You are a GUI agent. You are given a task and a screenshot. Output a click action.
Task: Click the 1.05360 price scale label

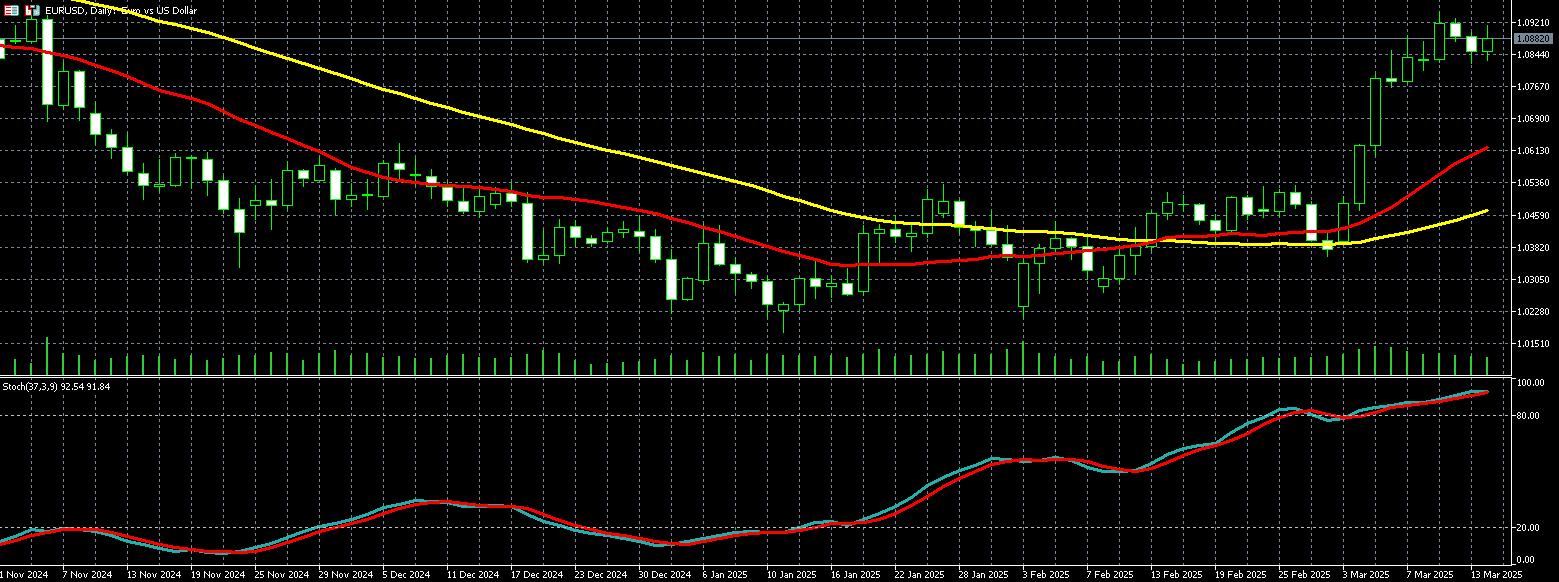pyautogui.click(x=1534, y=183)
